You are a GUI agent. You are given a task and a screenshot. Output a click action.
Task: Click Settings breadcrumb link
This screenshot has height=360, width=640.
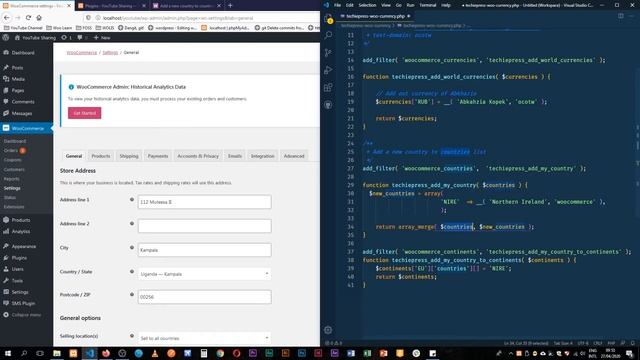(x=110, y=52)
